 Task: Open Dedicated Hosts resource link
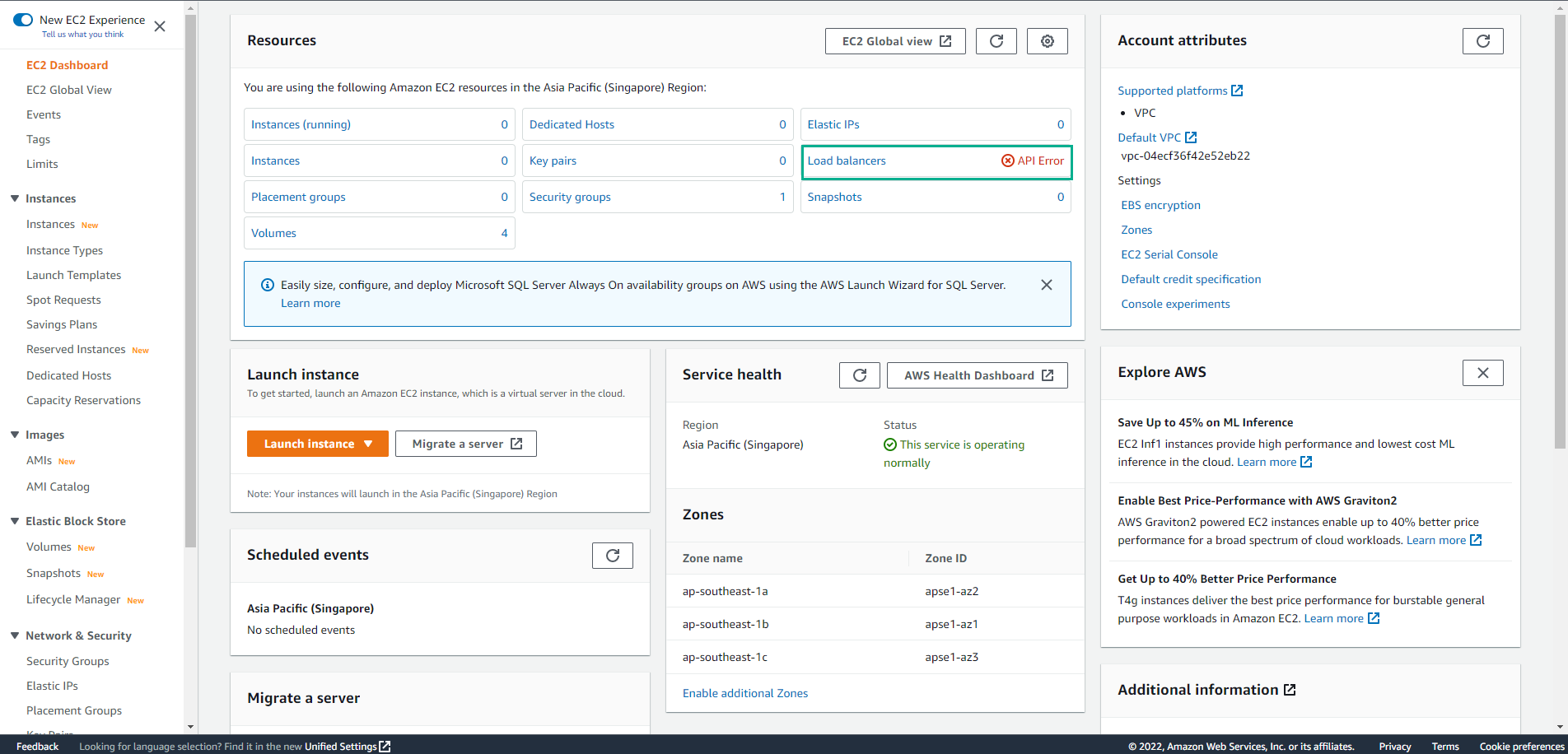572,124
